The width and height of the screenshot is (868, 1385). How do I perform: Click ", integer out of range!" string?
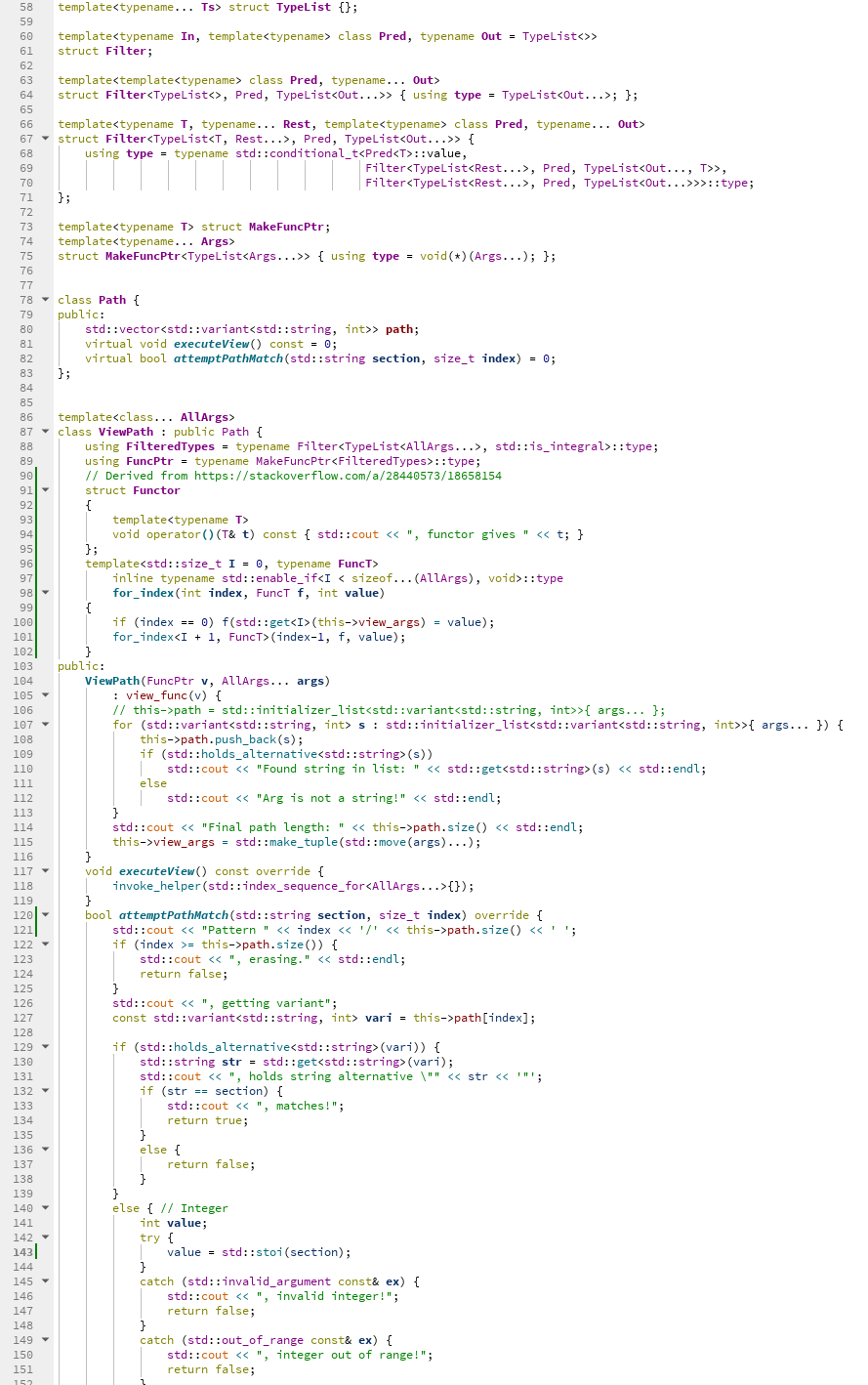pyautogui.click(x=342, y=1355)
